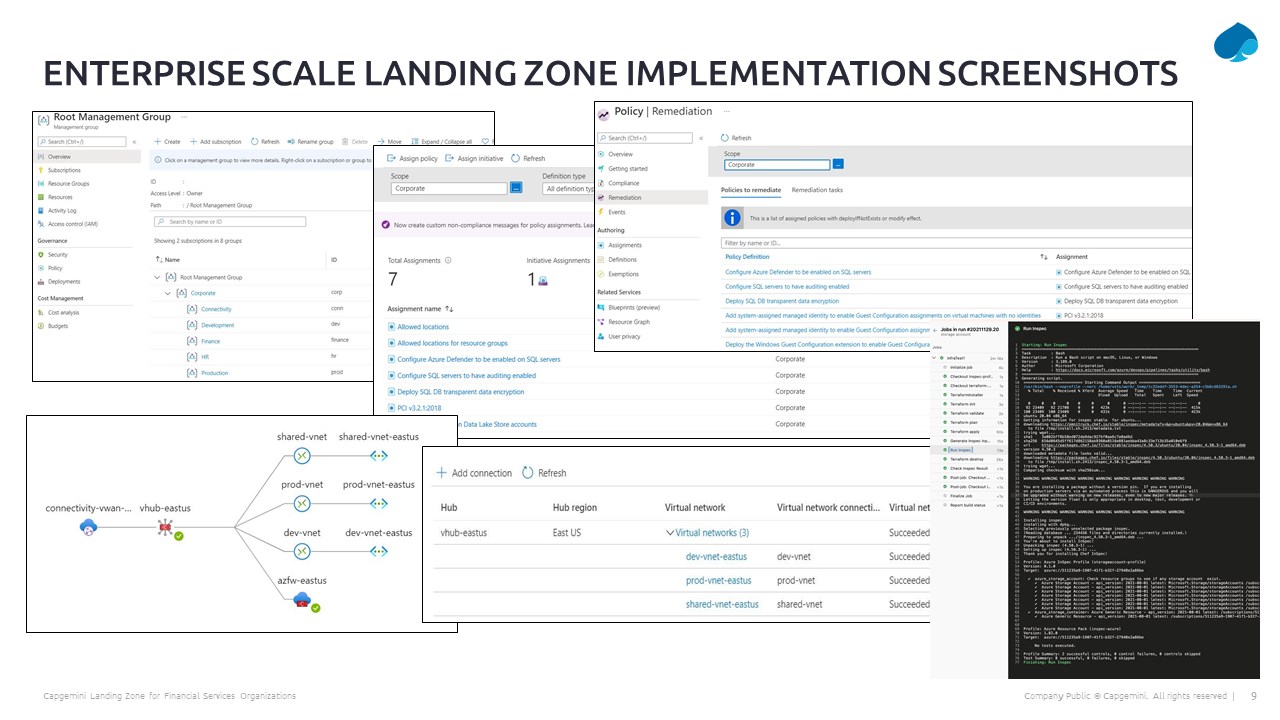Image resolution: width=1280 pixels, height=720 pixels.
Task: Click the Events lightning icon in Policy sidebar
Action: [602, 212]
